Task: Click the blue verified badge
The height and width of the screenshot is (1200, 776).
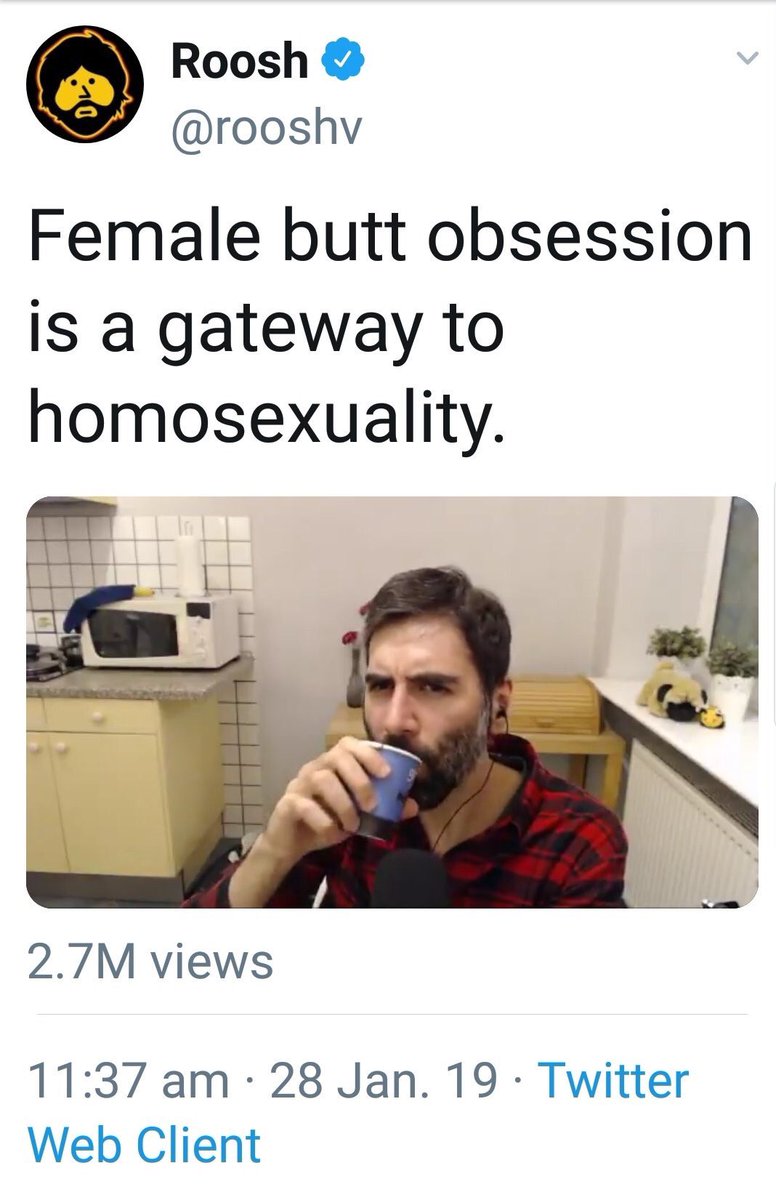Action: (342, 61)
